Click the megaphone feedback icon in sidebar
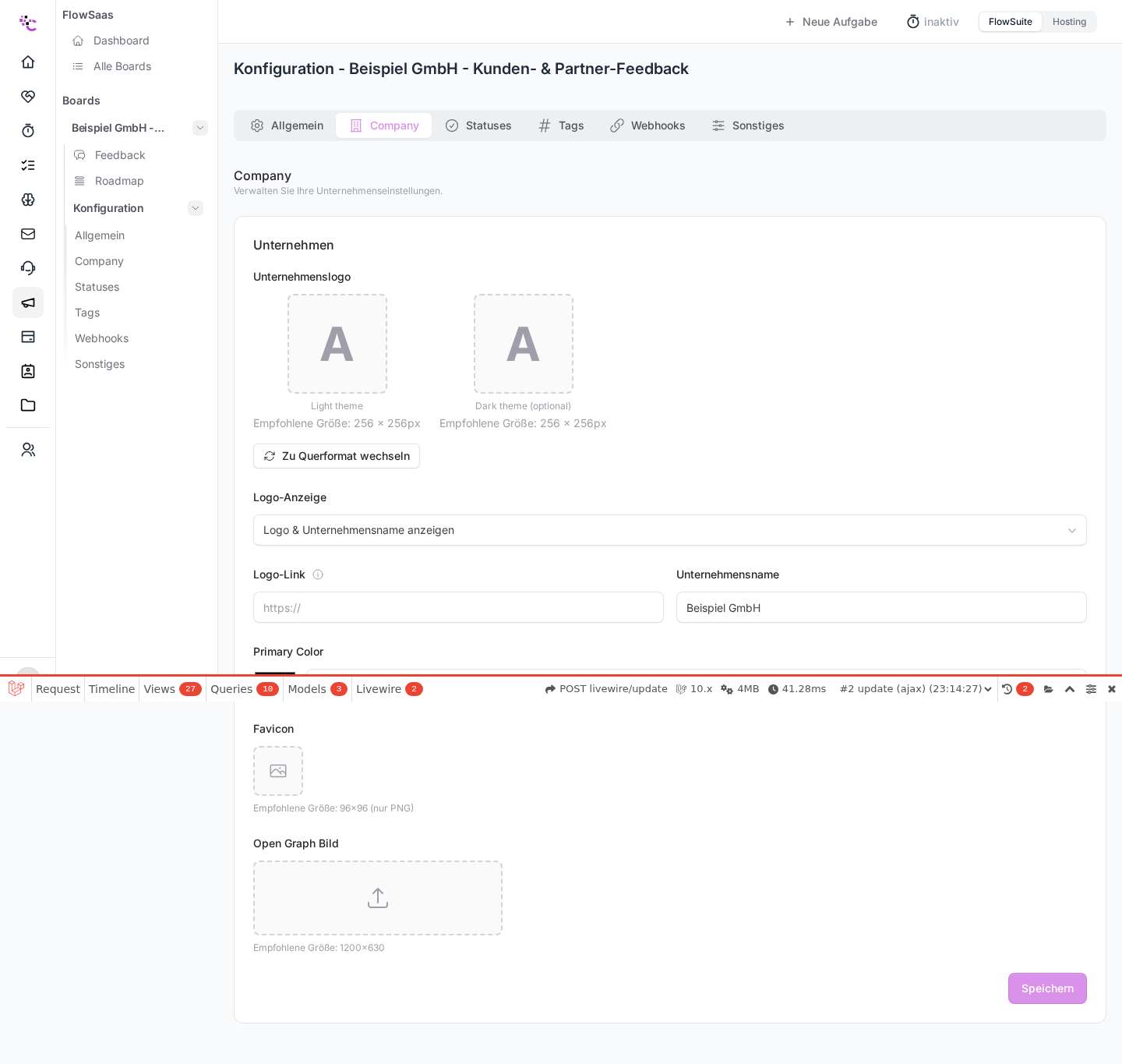This screenshot has height=1064, width=1122. tap(28, 302)
